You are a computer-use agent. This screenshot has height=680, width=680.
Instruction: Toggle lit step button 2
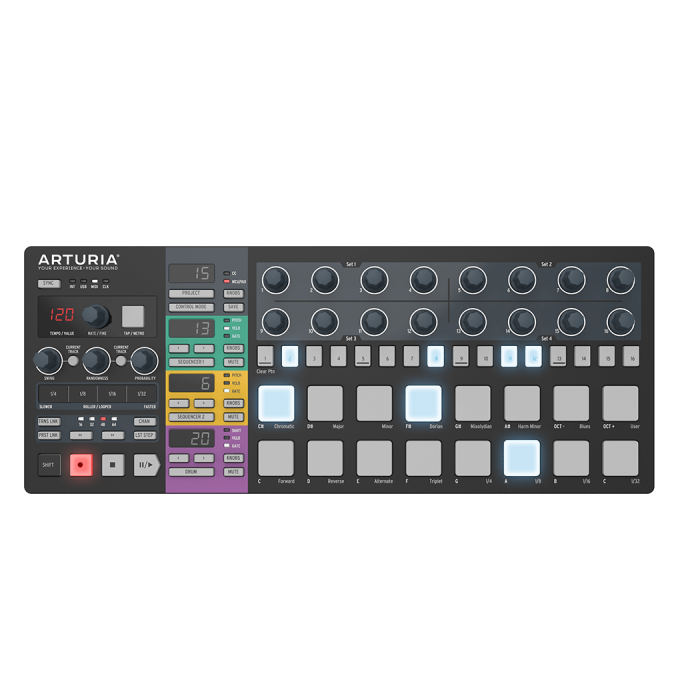[290, 356]
